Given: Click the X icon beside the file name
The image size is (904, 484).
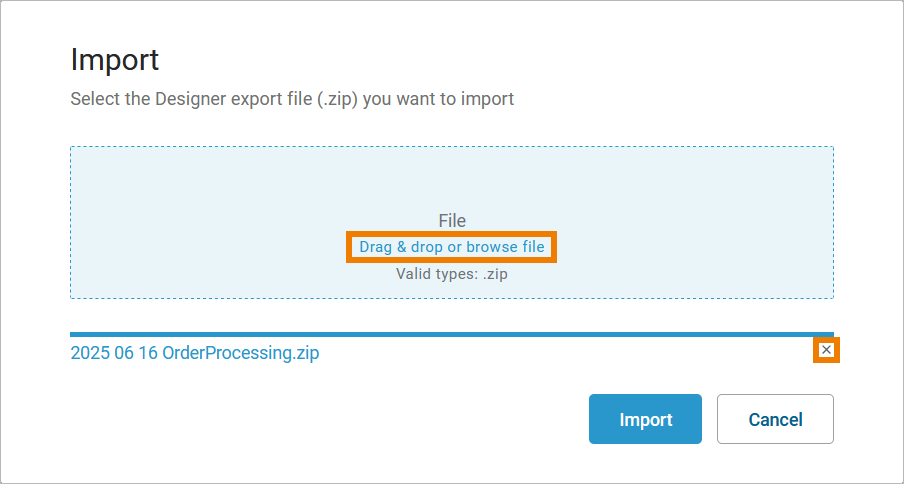Looking at the screenshot, I should 826,350.
